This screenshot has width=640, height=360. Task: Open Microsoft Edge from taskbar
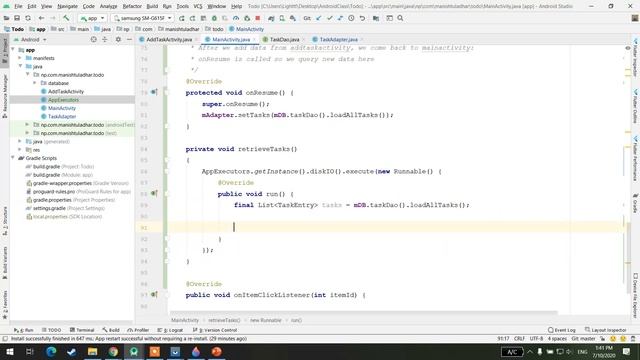click(x=51, y=351)
